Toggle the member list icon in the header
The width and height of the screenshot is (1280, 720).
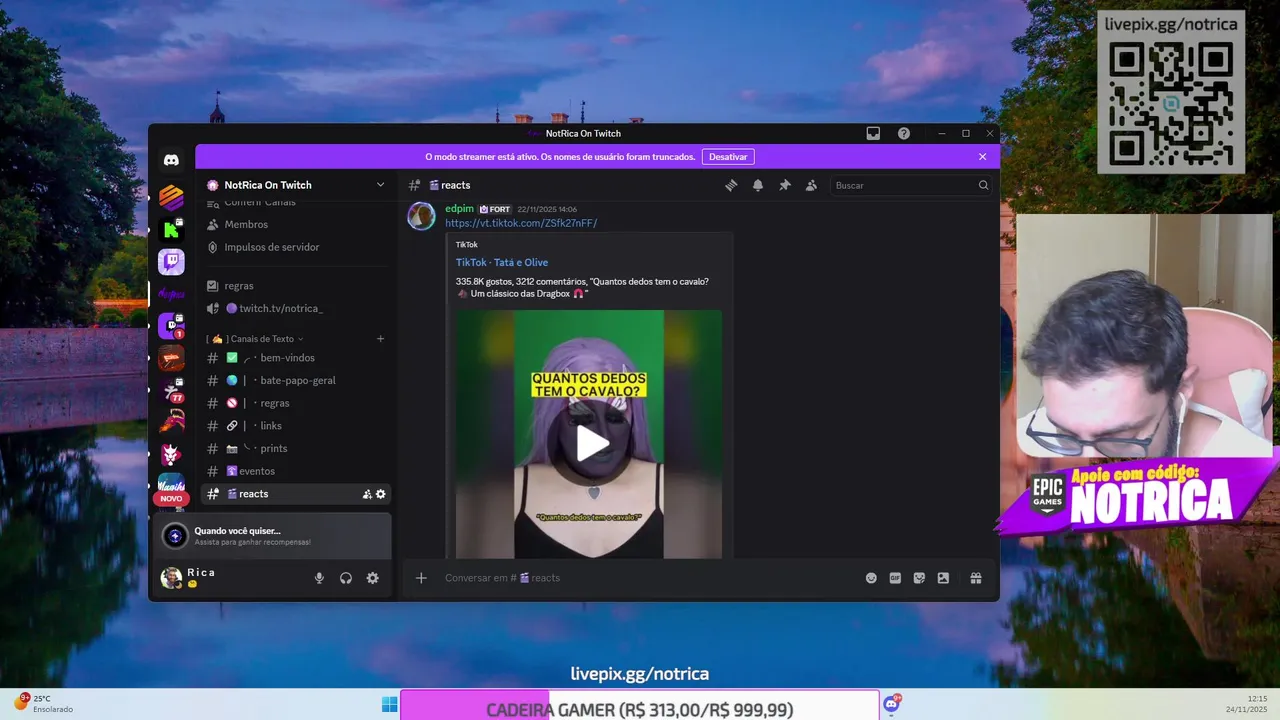811,185
